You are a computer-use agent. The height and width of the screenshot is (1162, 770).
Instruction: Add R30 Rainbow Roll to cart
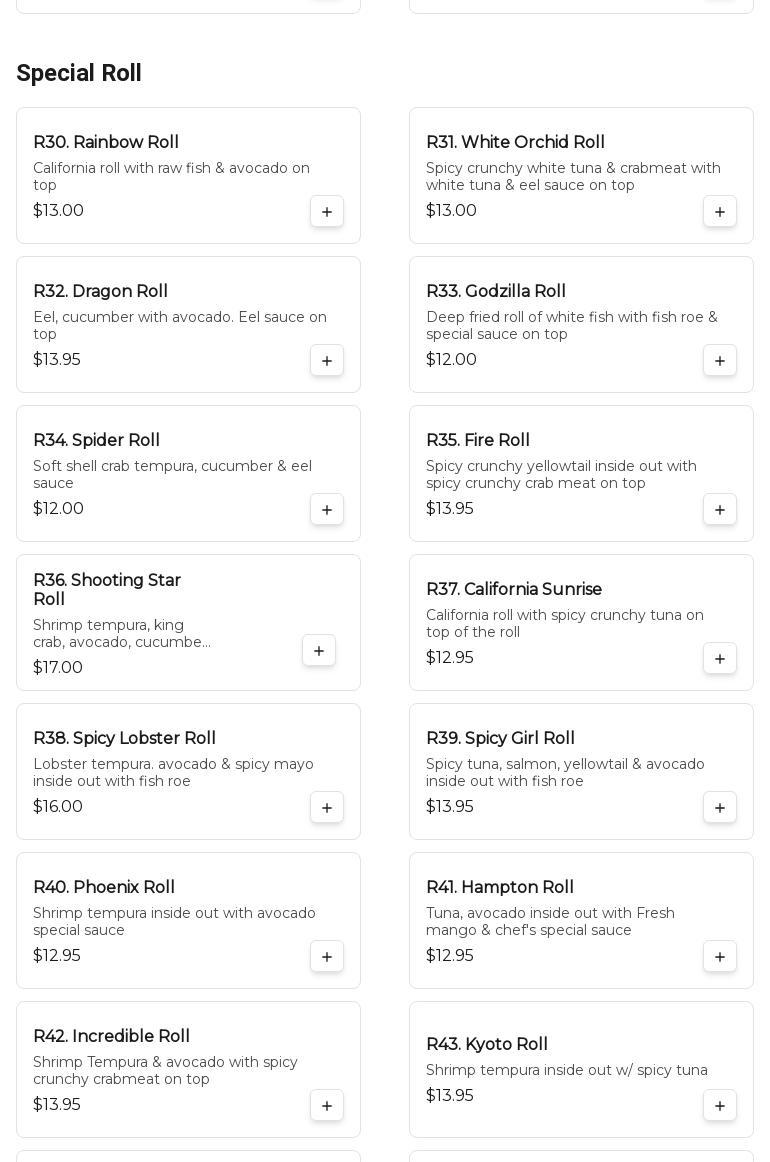(x=327, y=212)
